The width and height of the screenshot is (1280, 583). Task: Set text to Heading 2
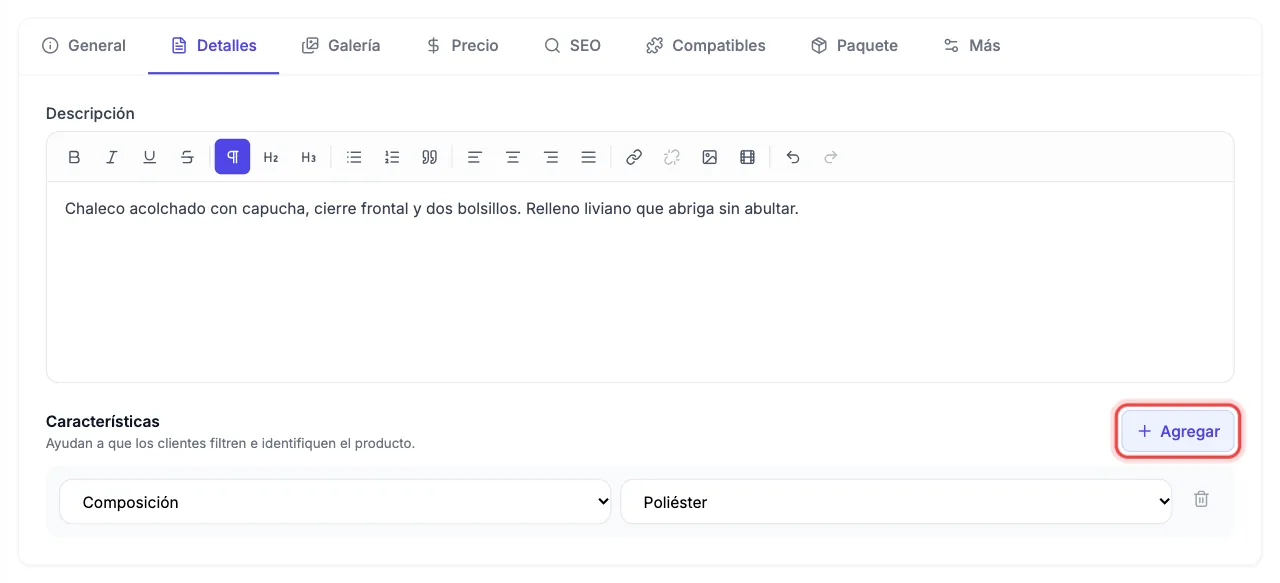[271, 157]
